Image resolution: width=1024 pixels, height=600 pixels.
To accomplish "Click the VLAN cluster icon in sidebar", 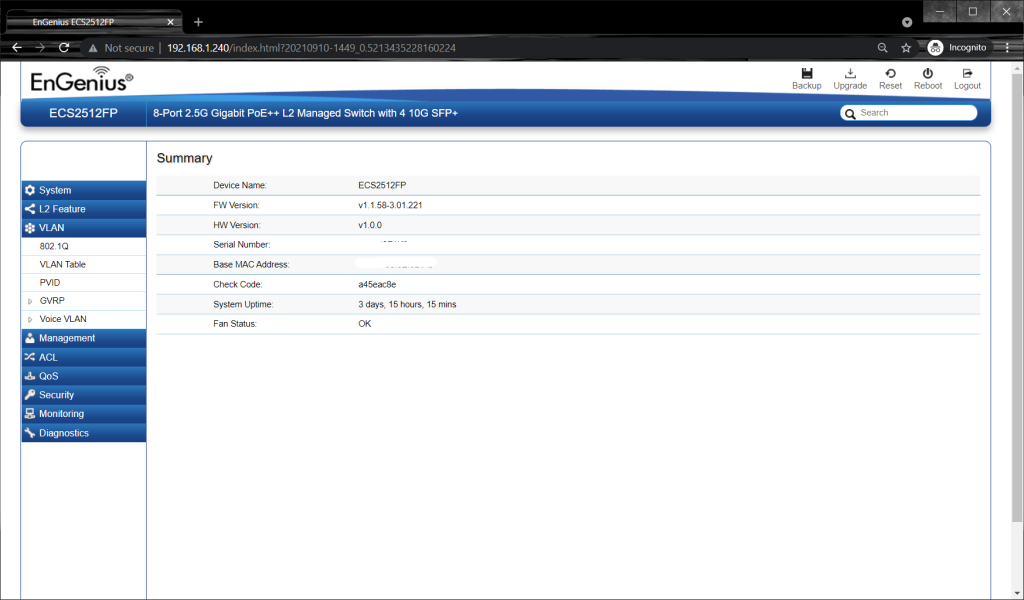I will (x=30, y=228).
